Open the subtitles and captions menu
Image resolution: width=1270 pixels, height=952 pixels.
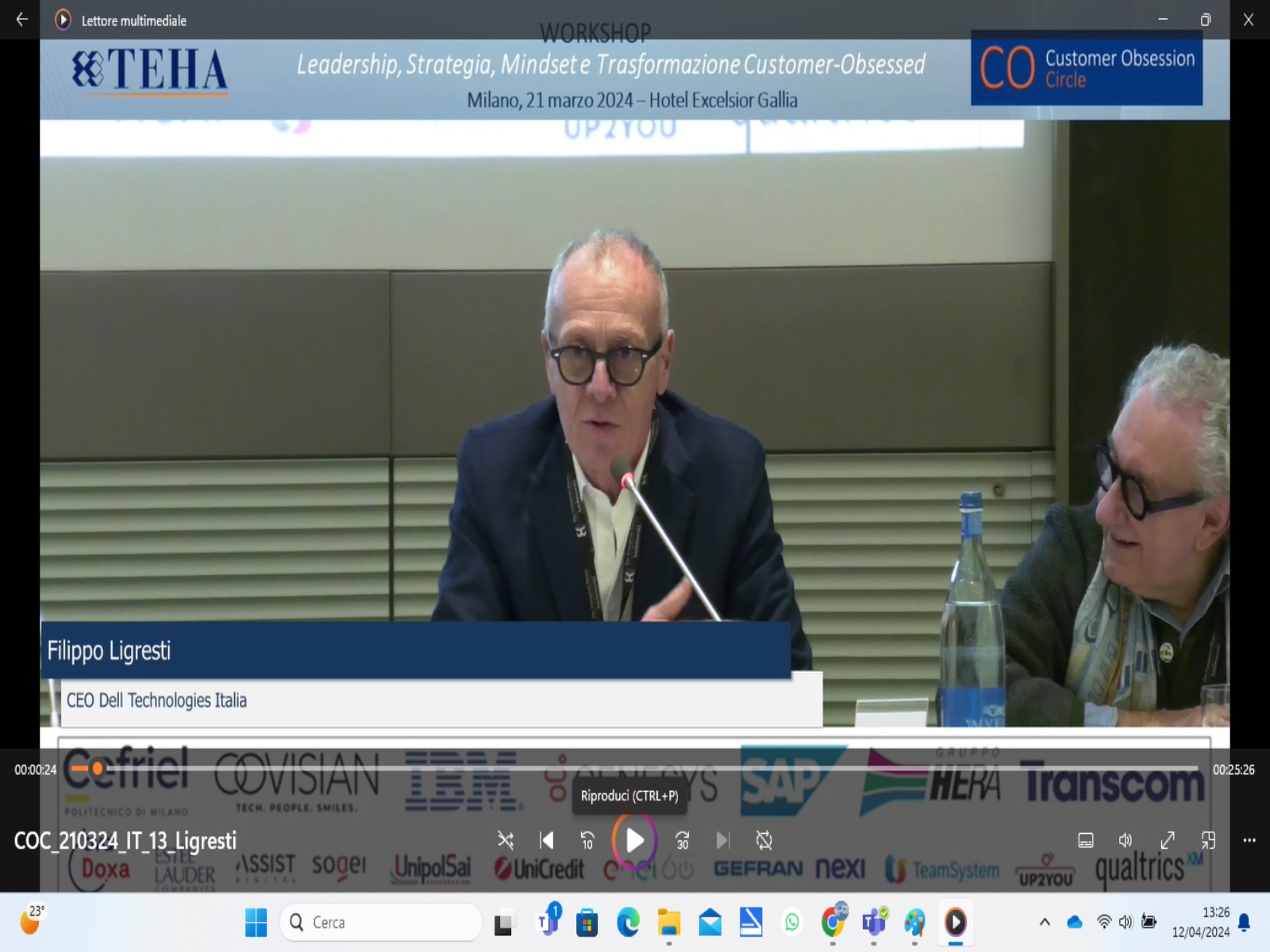pyautogui.click(x=1086, y=840)
